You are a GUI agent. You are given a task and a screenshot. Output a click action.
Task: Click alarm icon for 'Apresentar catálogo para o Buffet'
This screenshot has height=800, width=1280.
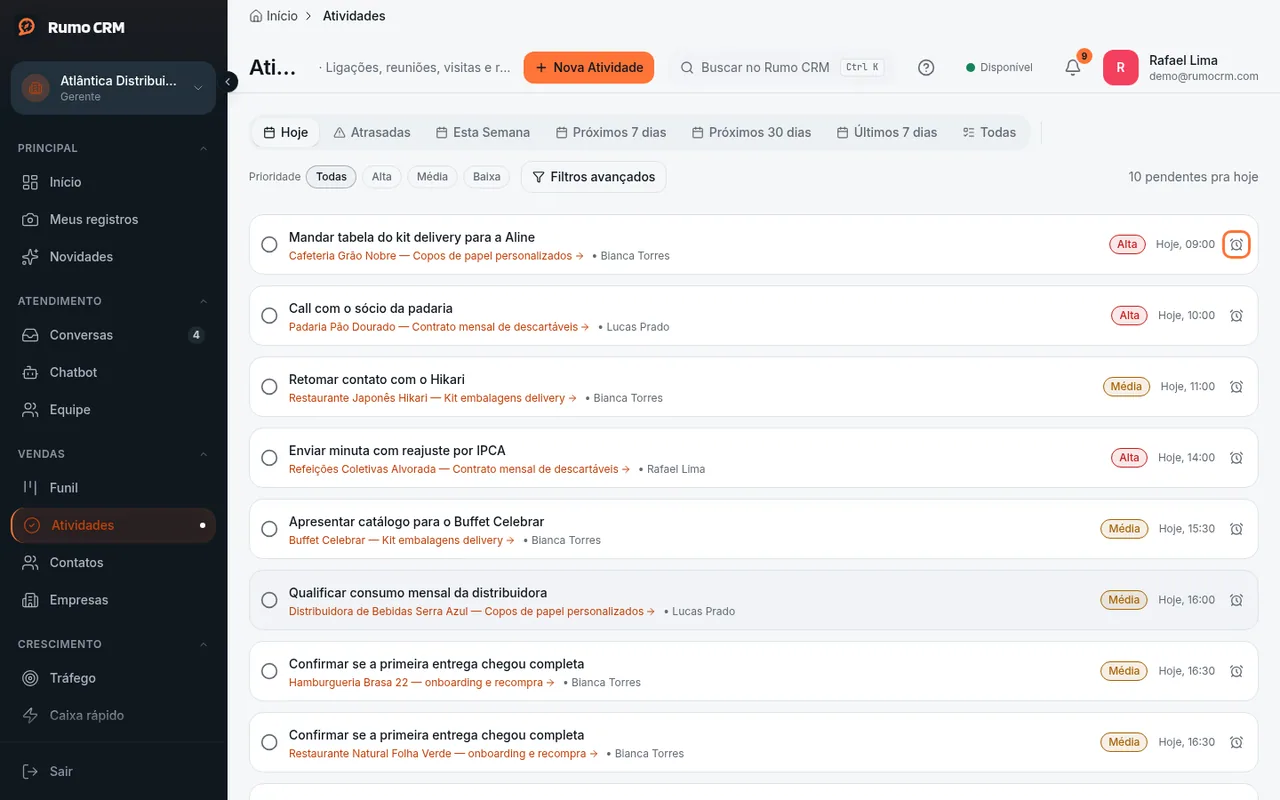tap(1236, 529)
